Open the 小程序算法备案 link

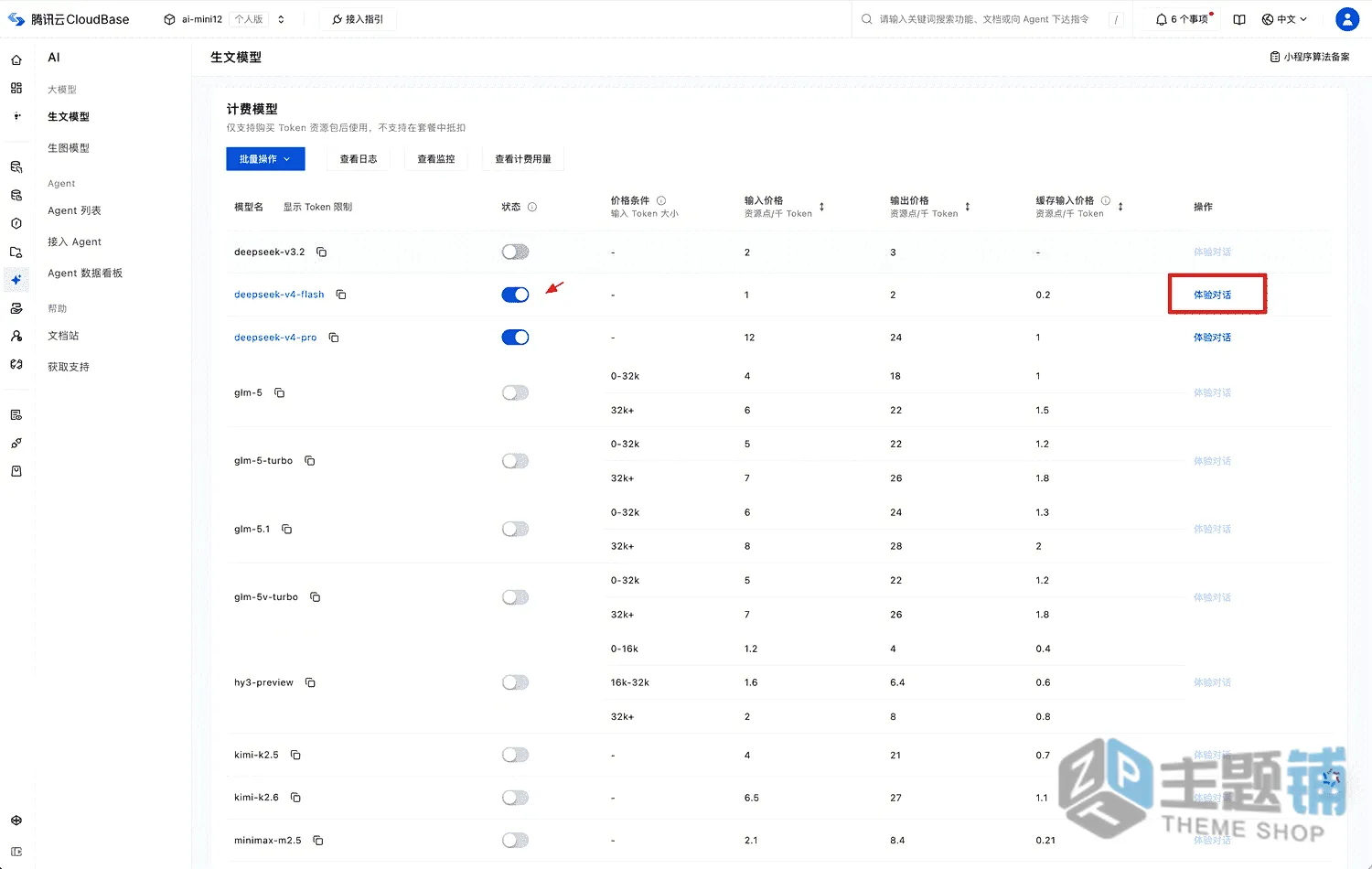[1310, 57]
